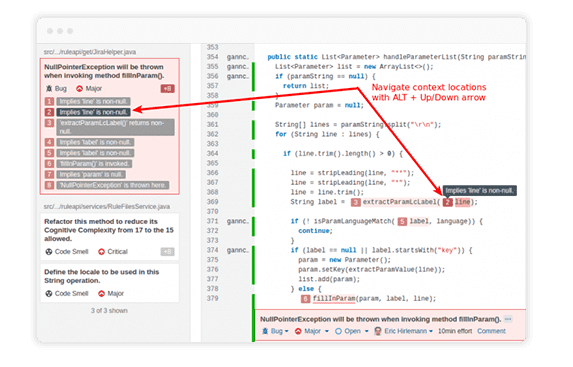Open JiraHelper.java file path in sidebar
The width and height of the screenshot is (573, 367).
[90, 52]
